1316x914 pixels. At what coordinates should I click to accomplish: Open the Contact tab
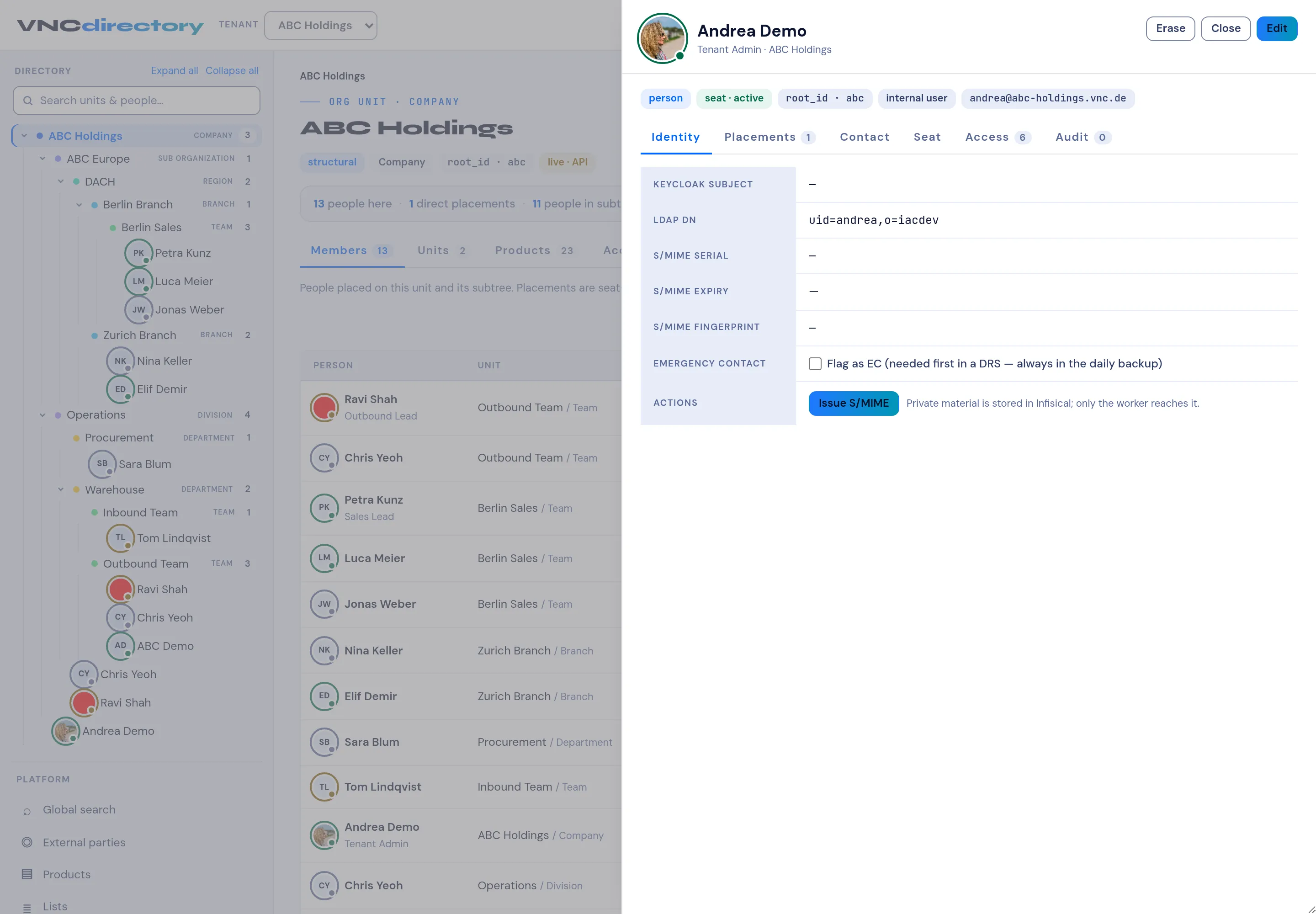pyautogui.click(x=864, y=138)
